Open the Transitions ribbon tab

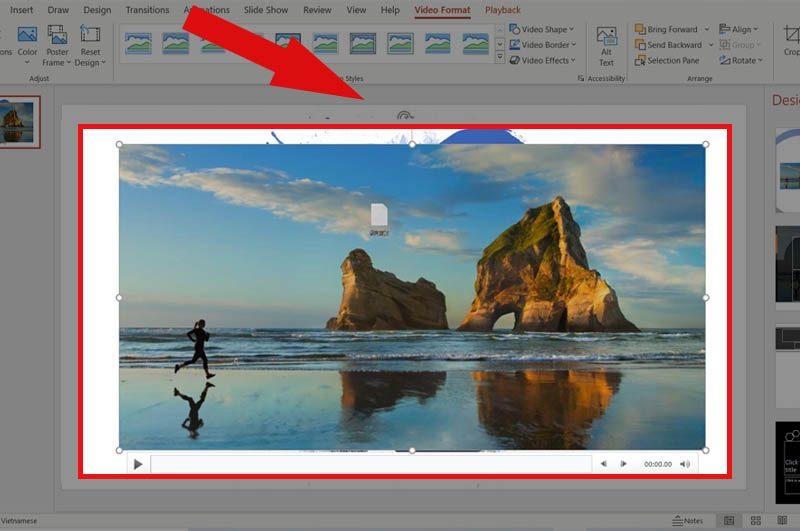point(147,10)
